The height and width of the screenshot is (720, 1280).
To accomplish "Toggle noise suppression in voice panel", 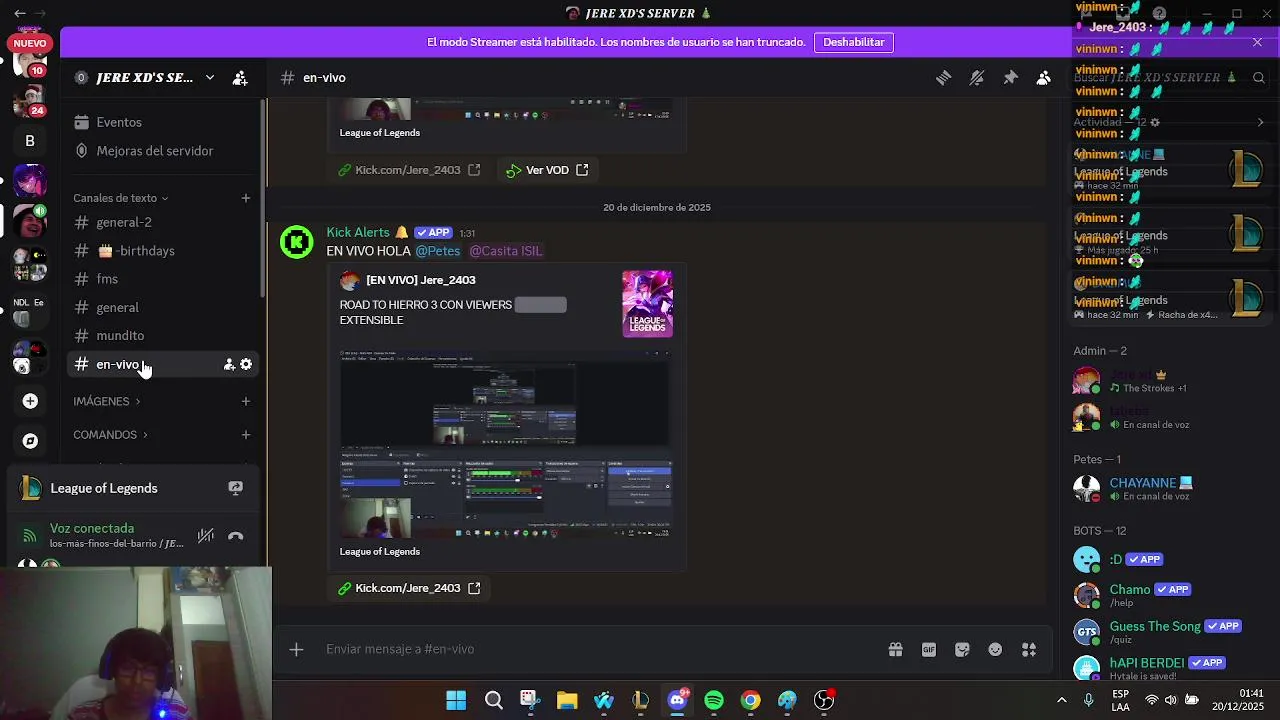I will click(206, 536).
